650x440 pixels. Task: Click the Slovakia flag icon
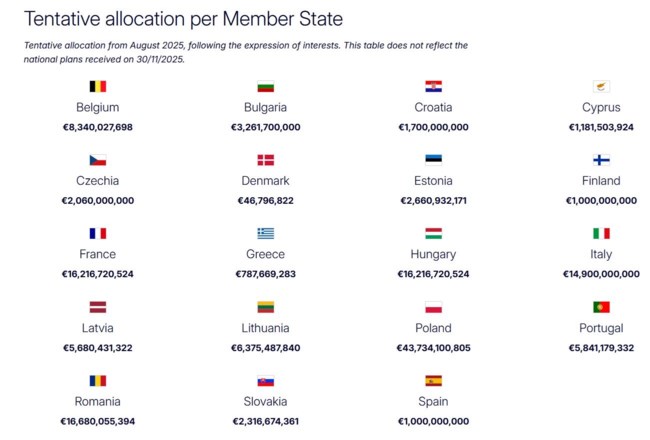[266, 381]
